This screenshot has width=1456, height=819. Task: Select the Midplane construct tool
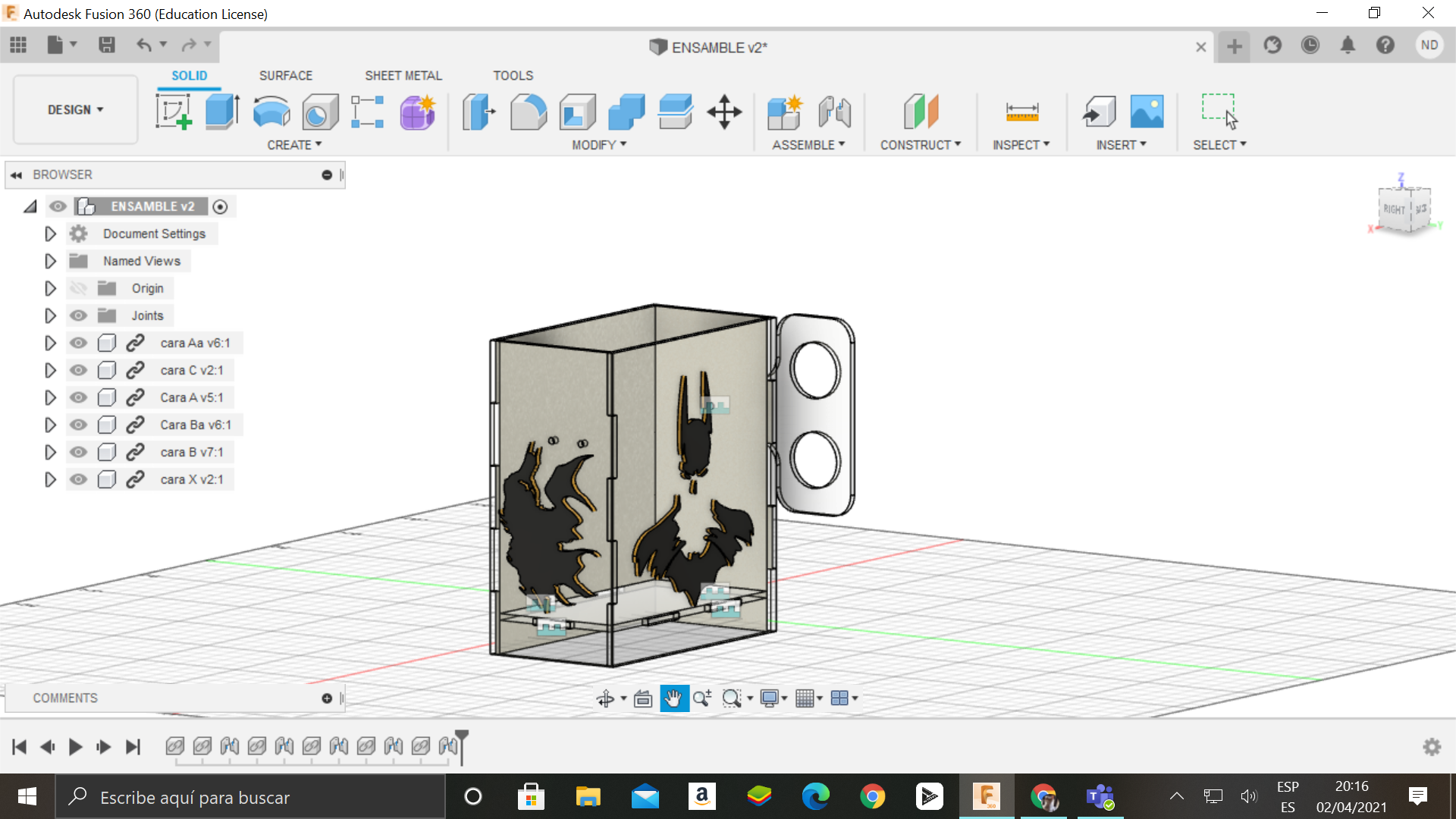(921, 112)
